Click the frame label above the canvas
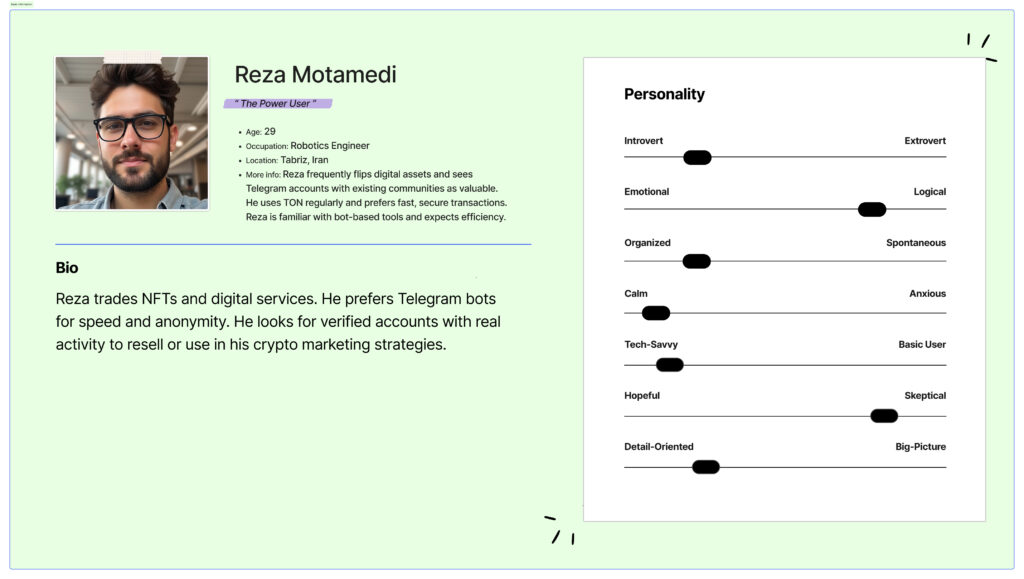 [x=21, y=4]
